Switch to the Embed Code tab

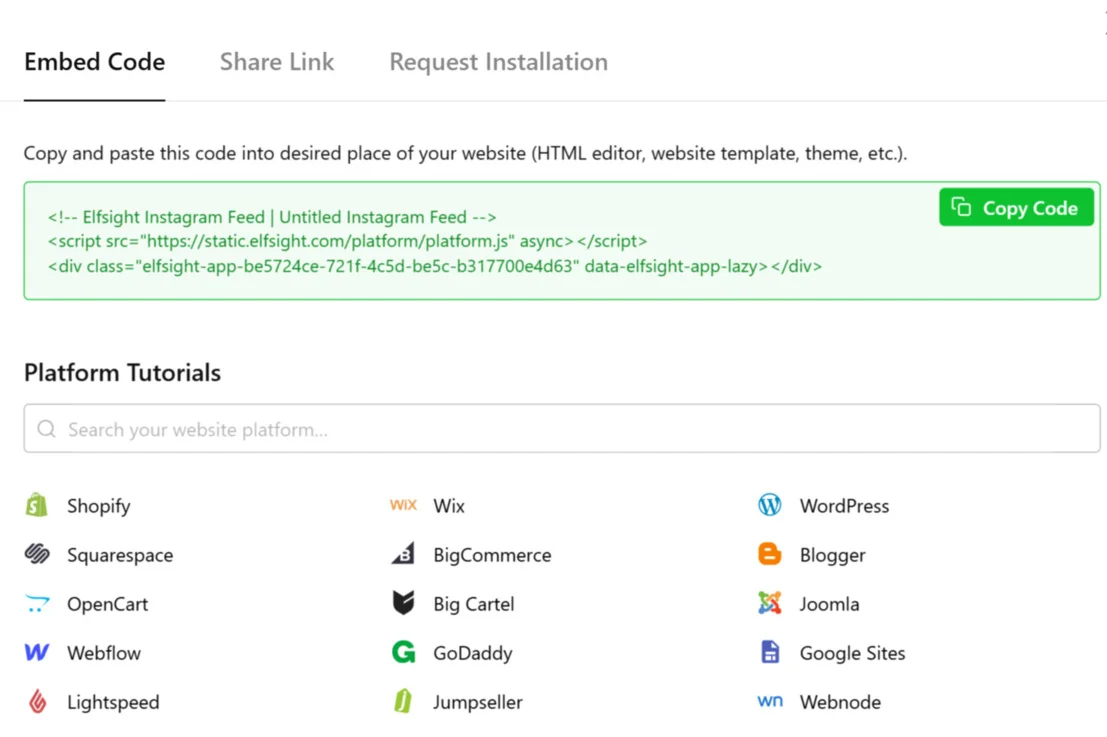95,62
